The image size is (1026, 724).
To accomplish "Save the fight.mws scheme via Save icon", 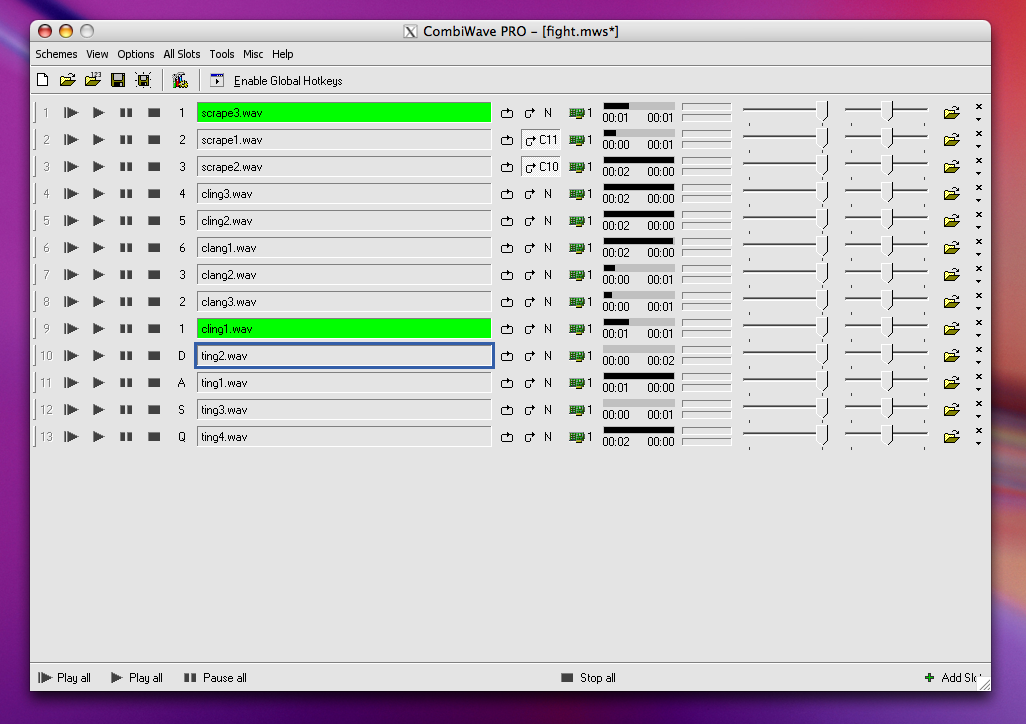I will 117,79.
